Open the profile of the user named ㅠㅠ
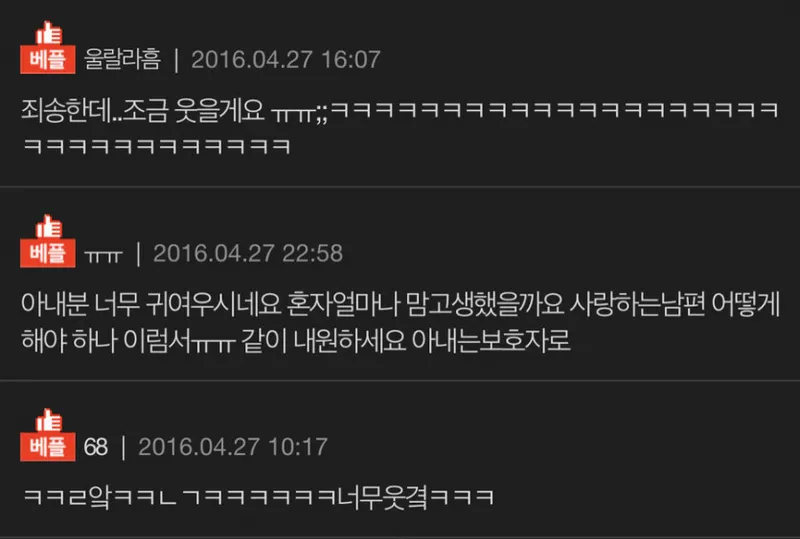This screenshot has height=539, width=800. click(x=104, y=255)
